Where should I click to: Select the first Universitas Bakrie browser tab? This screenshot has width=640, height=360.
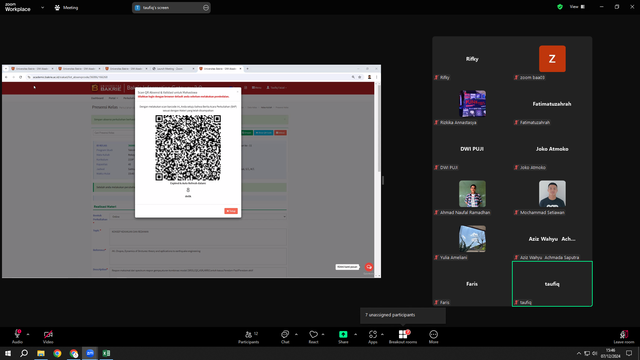pos(32,69)
